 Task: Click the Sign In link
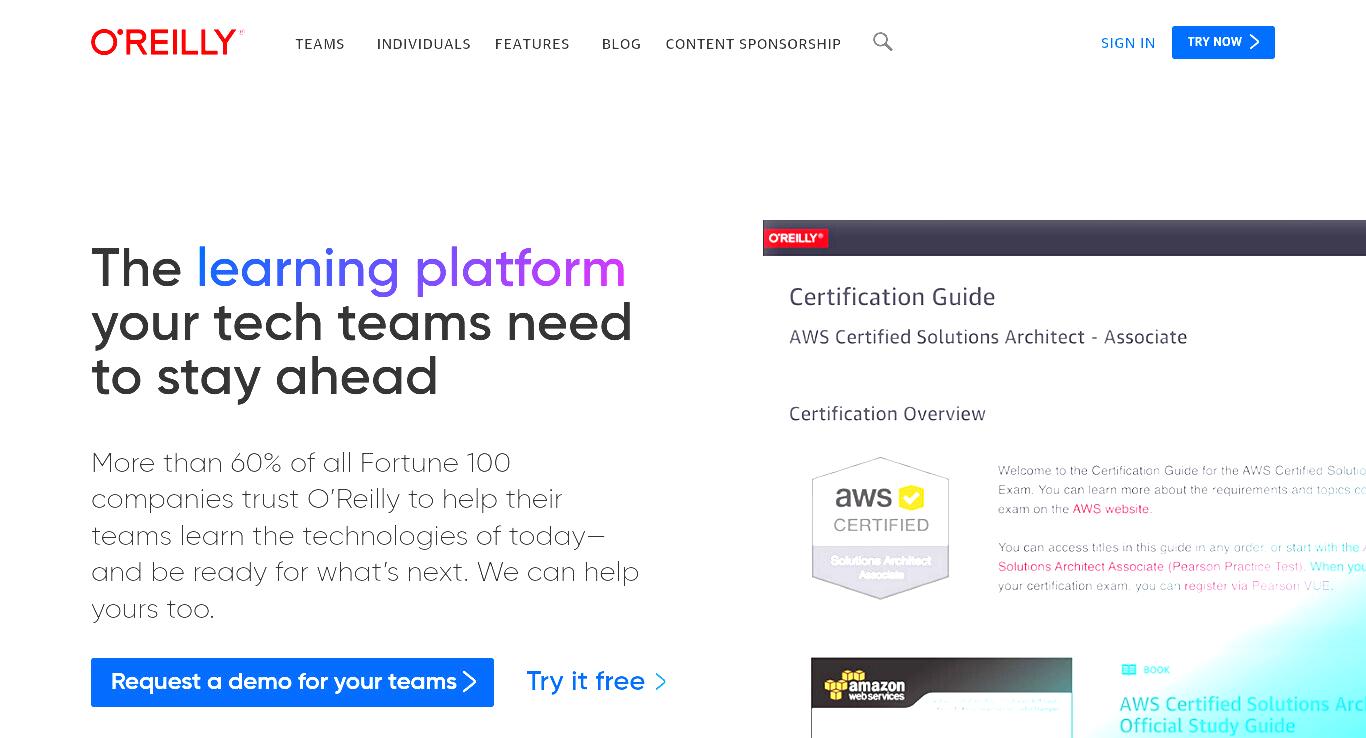coord(1128,43)
